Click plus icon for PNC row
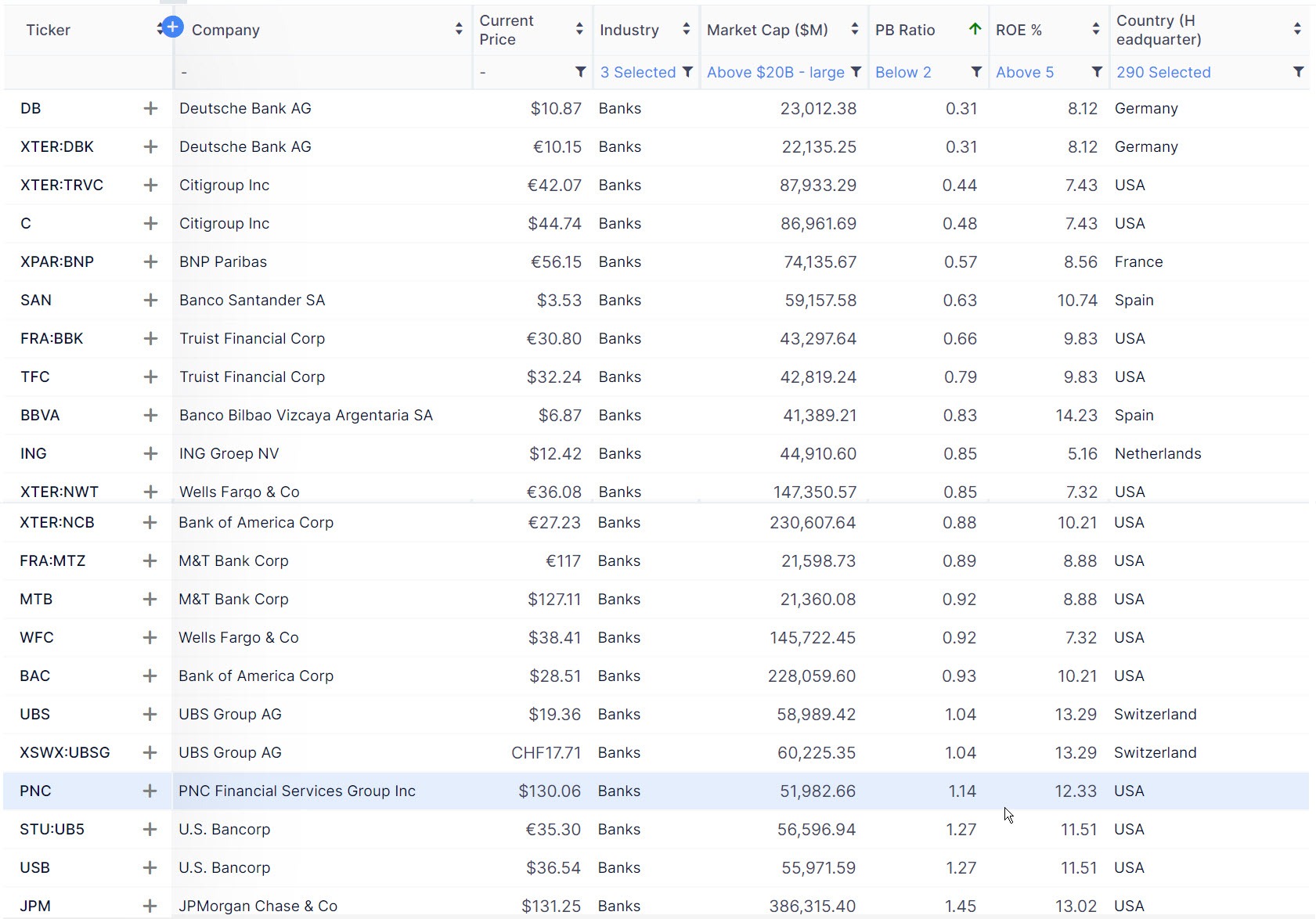The height and width of the screenshot is (919, 1316). click(x=150, y=791)
